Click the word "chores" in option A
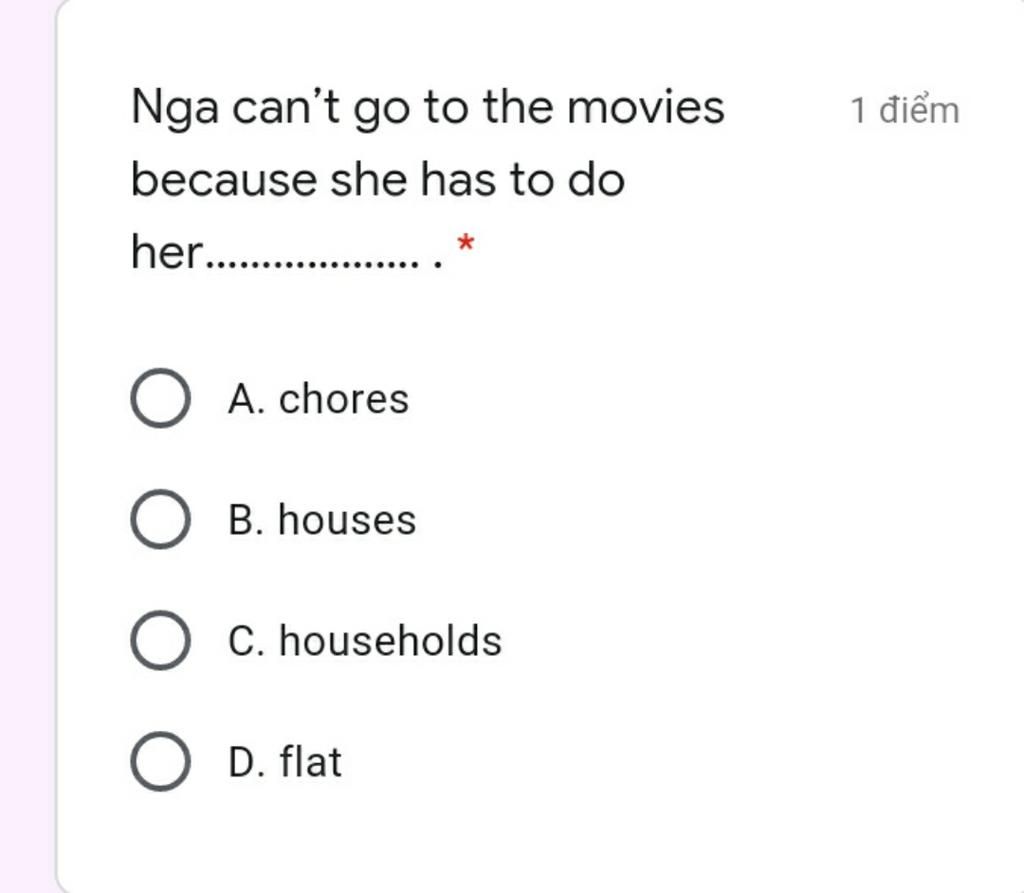 tap(344, 398)
